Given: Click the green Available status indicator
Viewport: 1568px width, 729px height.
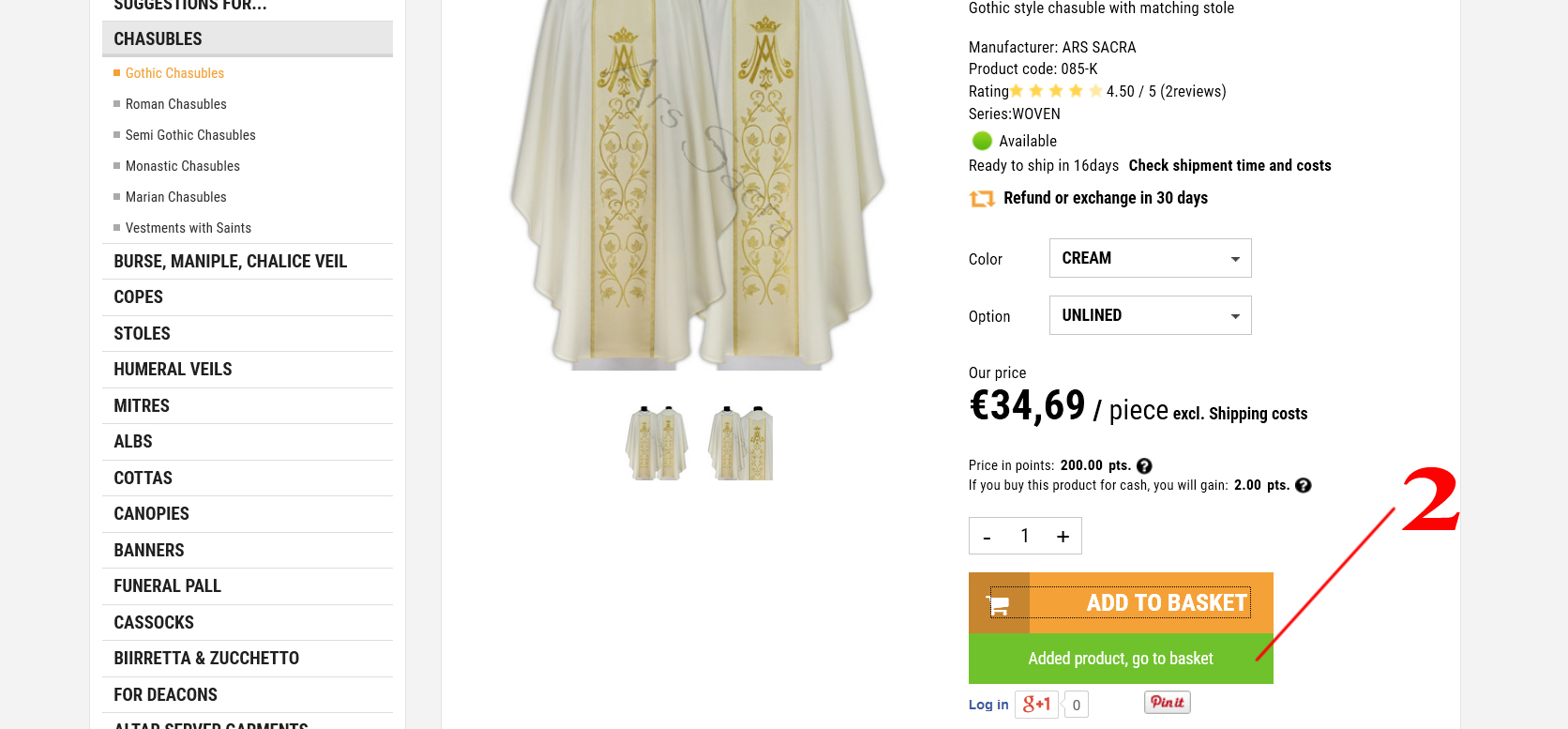Looking at the screenshot, I should click(982, 141).
